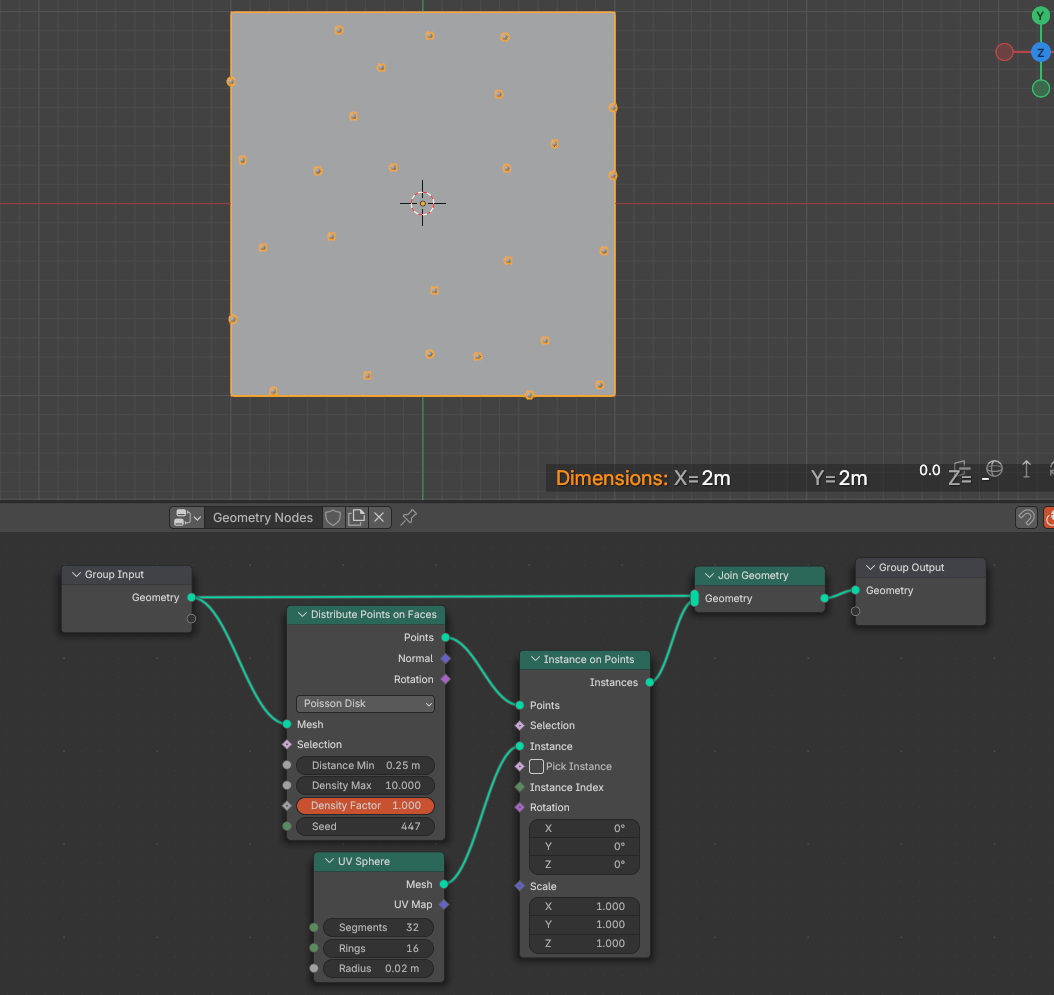Collapse the Group Input node
This screenshot has height=995, width=1054.
[76, 574]
